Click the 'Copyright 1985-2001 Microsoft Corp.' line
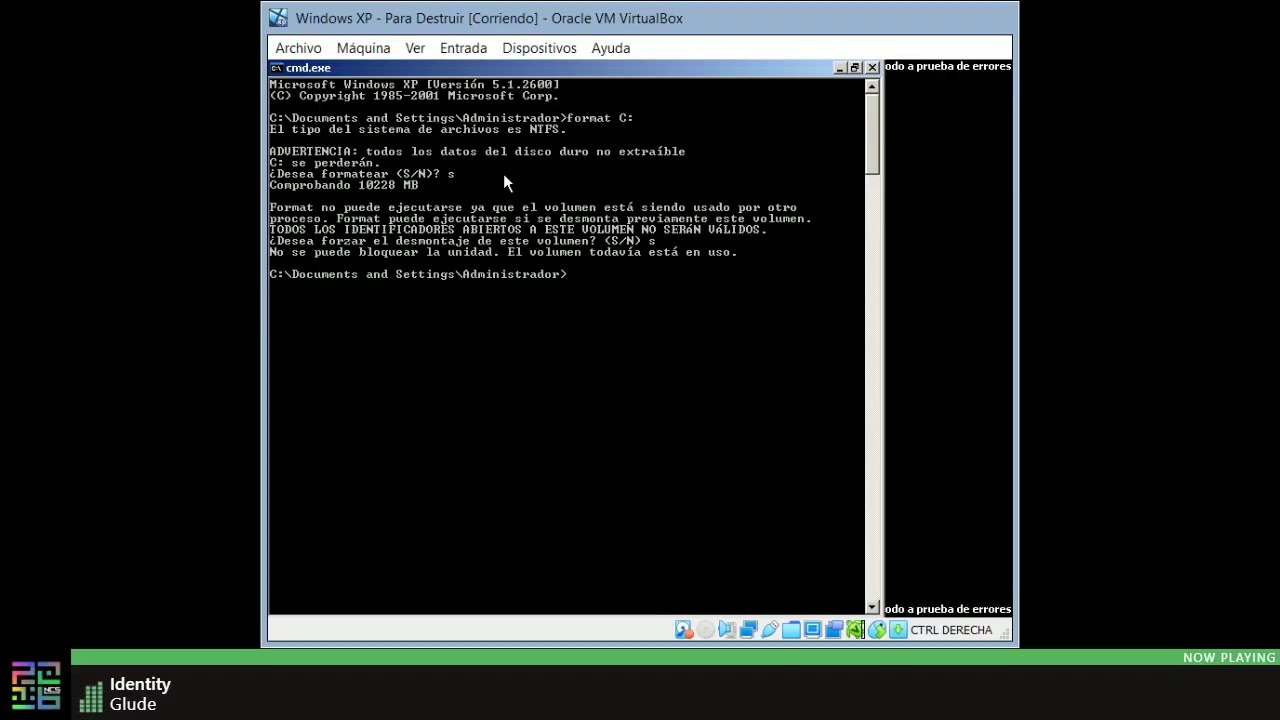The image size is (1280, 720). [x=414, y=96]
